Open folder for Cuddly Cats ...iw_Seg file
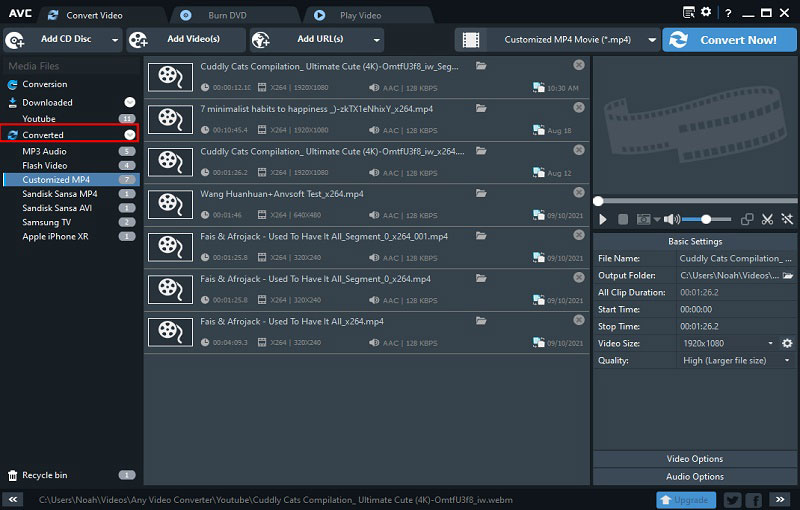Image resolution: width=800 pixels, height=510 pixels. tap(481, 66)
